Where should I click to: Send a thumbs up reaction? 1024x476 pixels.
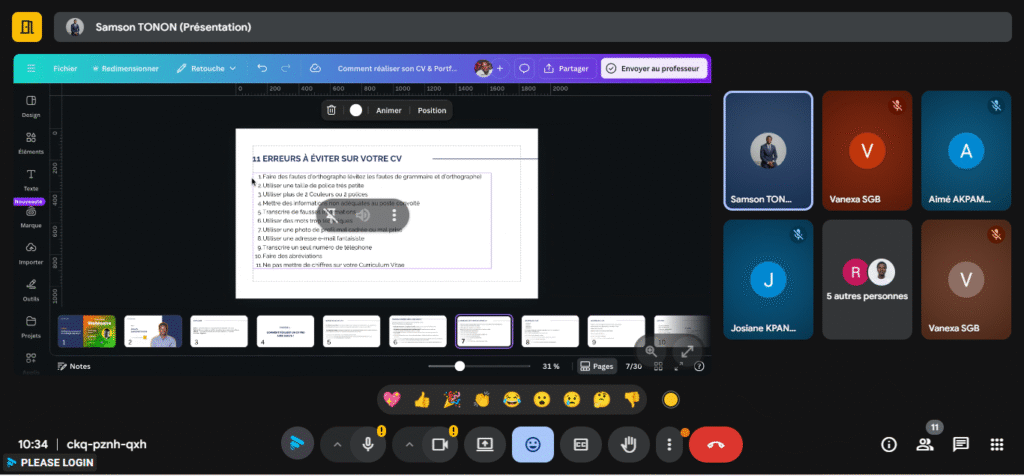click(422, 400)
